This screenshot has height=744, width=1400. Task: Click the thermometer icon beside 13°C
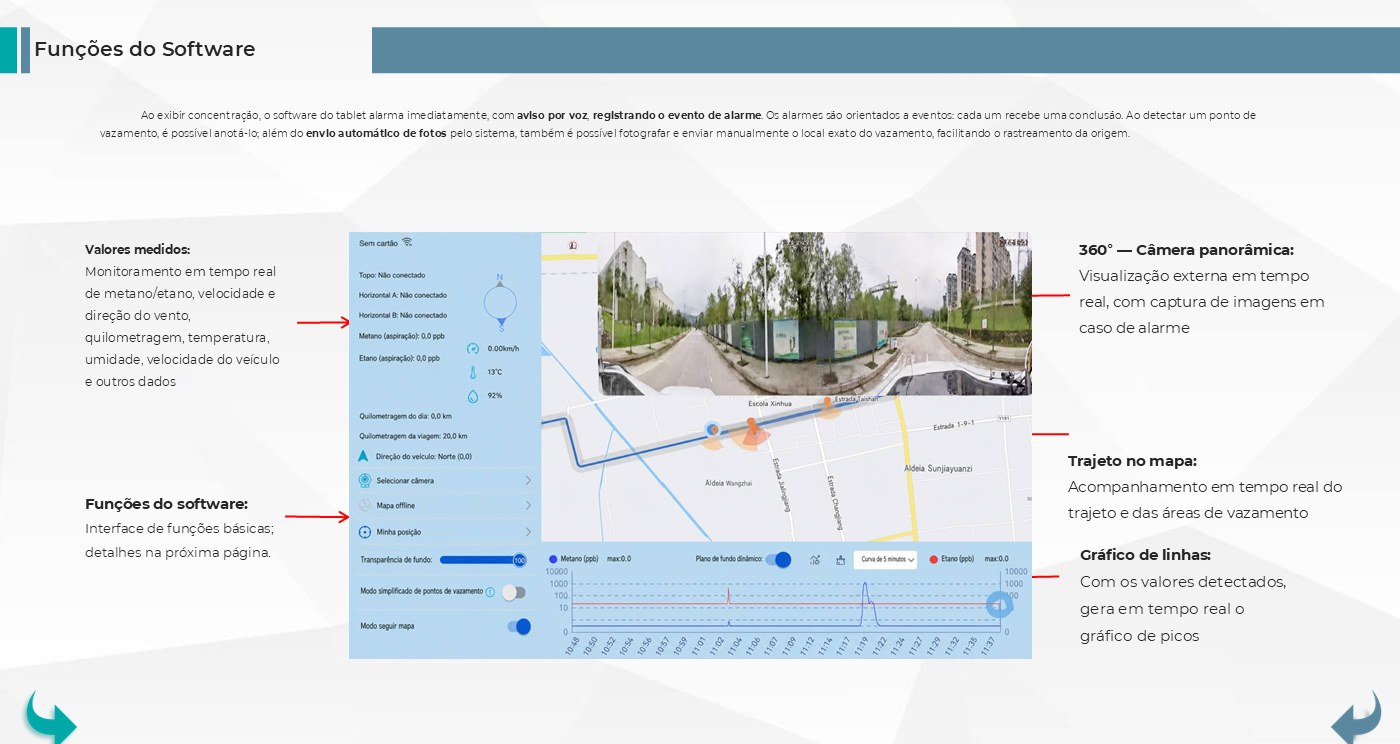[x=473, y=372]
